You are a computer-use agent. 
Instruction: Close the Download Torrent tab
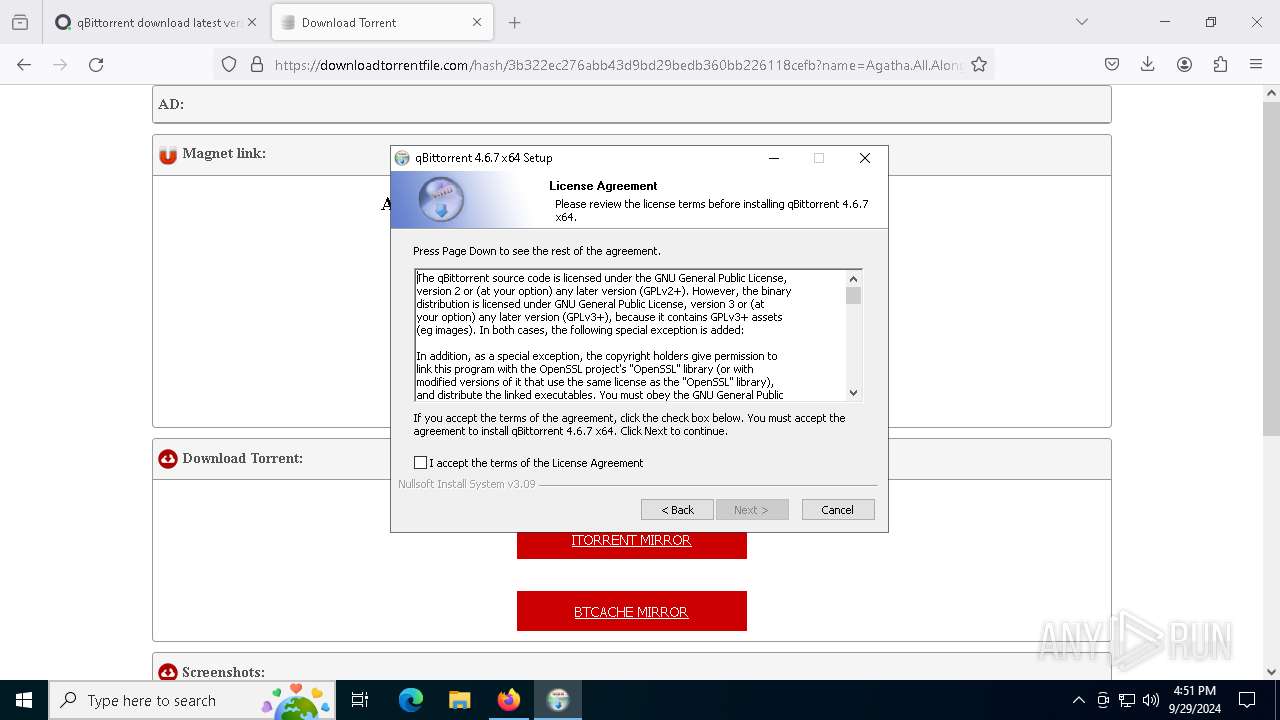tap(477, 22)
